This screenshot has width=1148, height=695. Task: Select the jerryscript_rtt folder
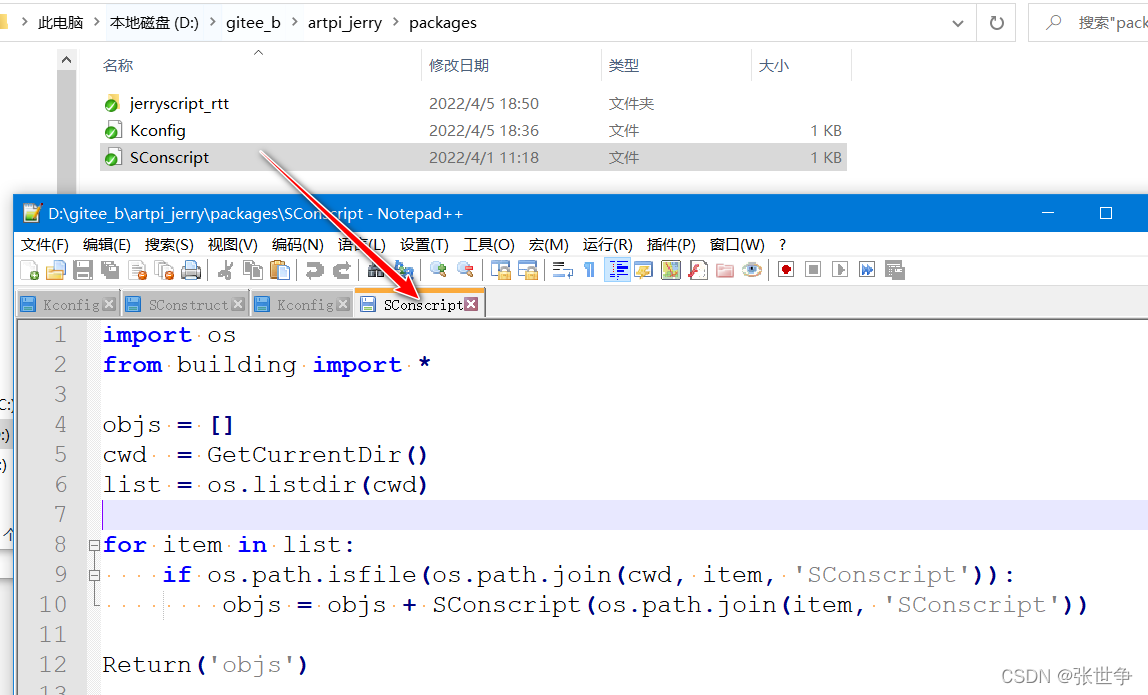coord(179,104)
